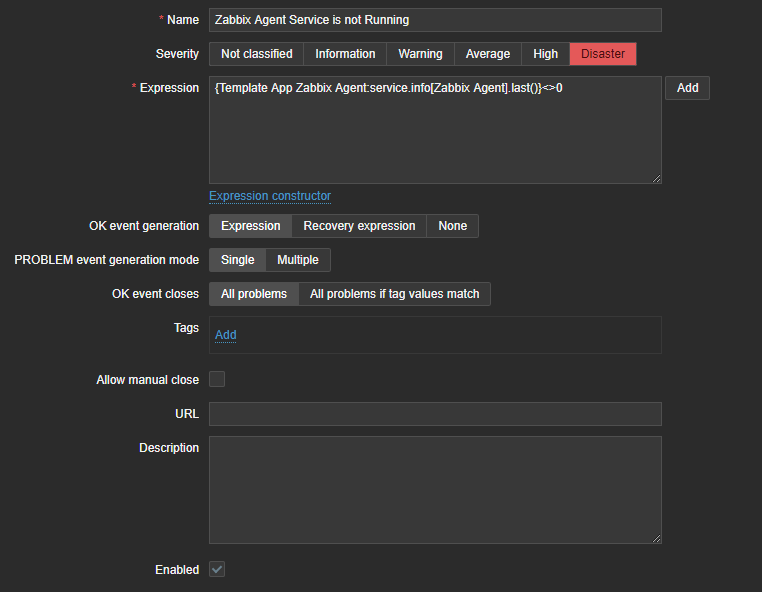Pick the High severity option
762x592 pixels.
click(x=545, y=54)
